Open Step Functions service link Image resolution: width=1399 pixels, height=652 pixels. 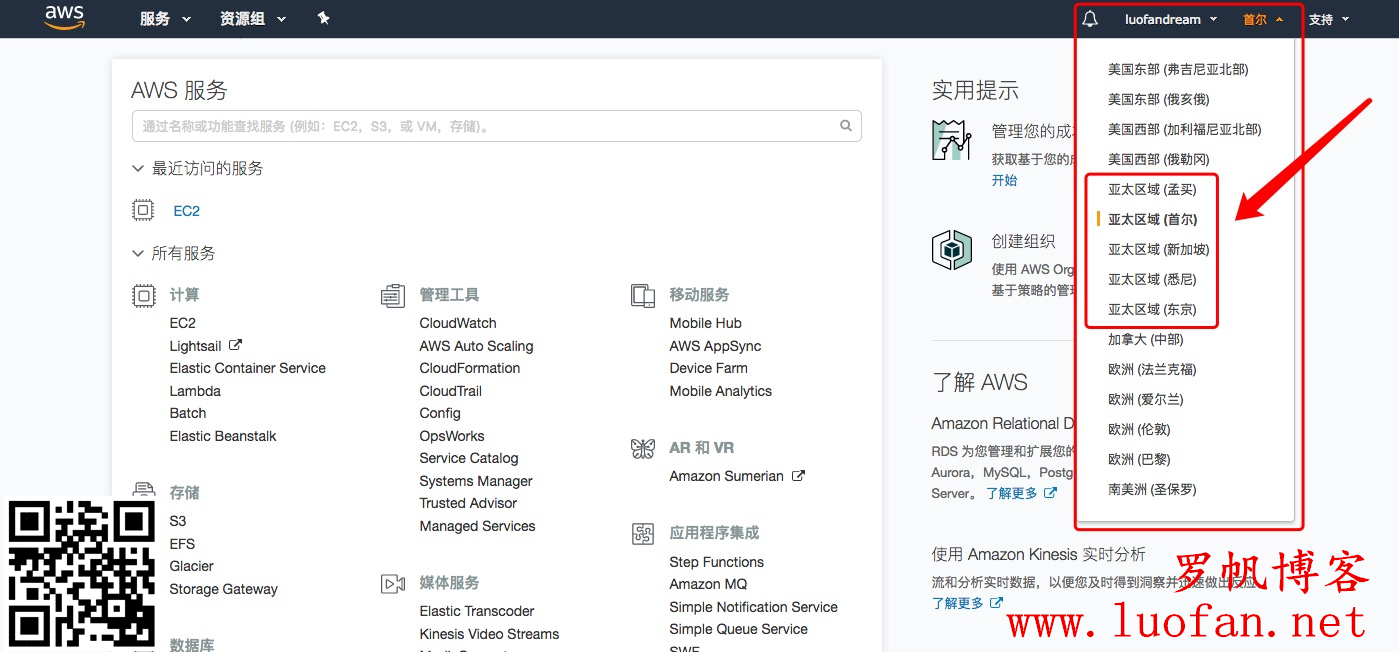(x=717, y=562)
